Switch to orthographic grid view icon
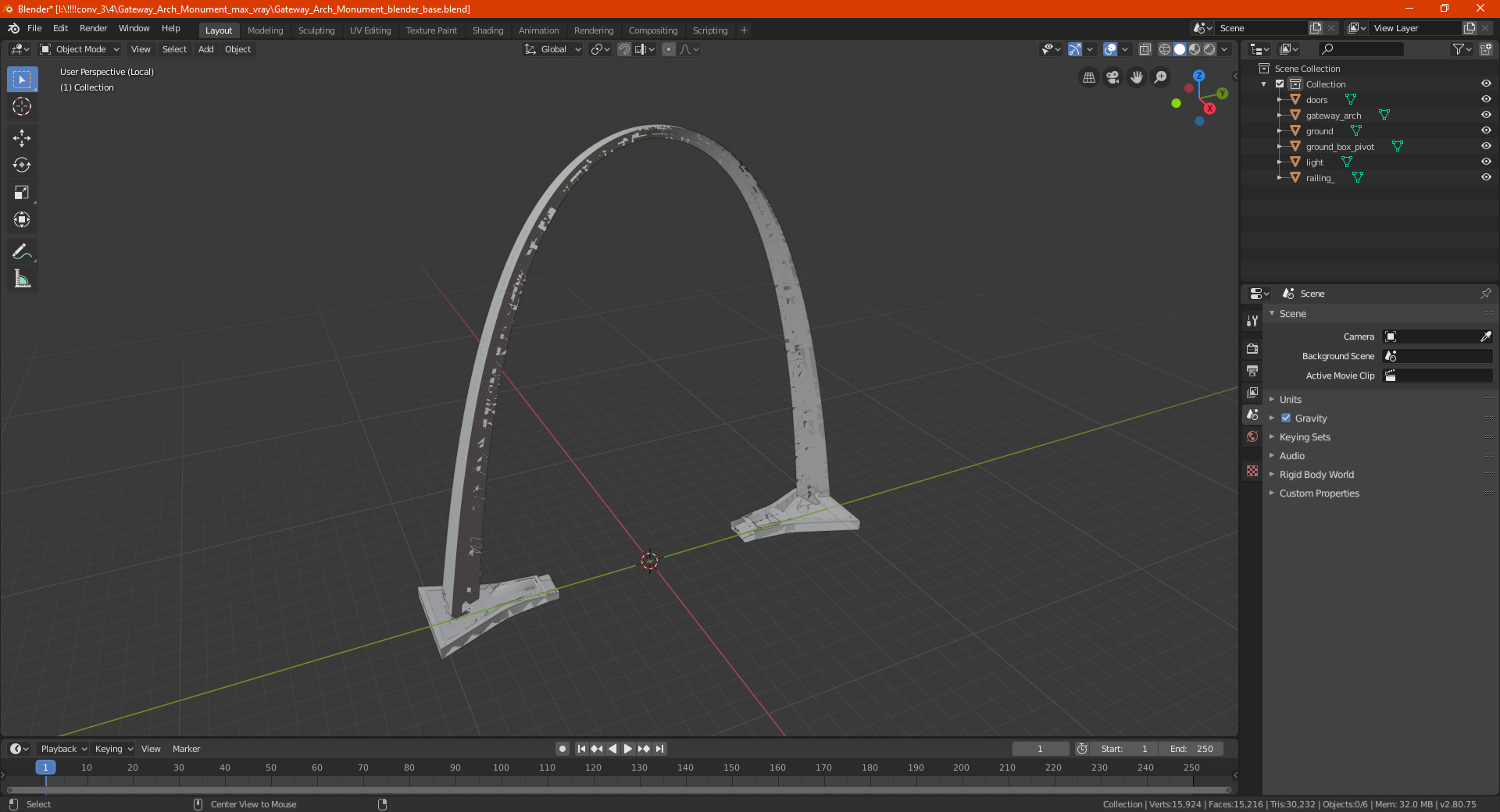The image size is (1500, 812). tap(1088, 77)
